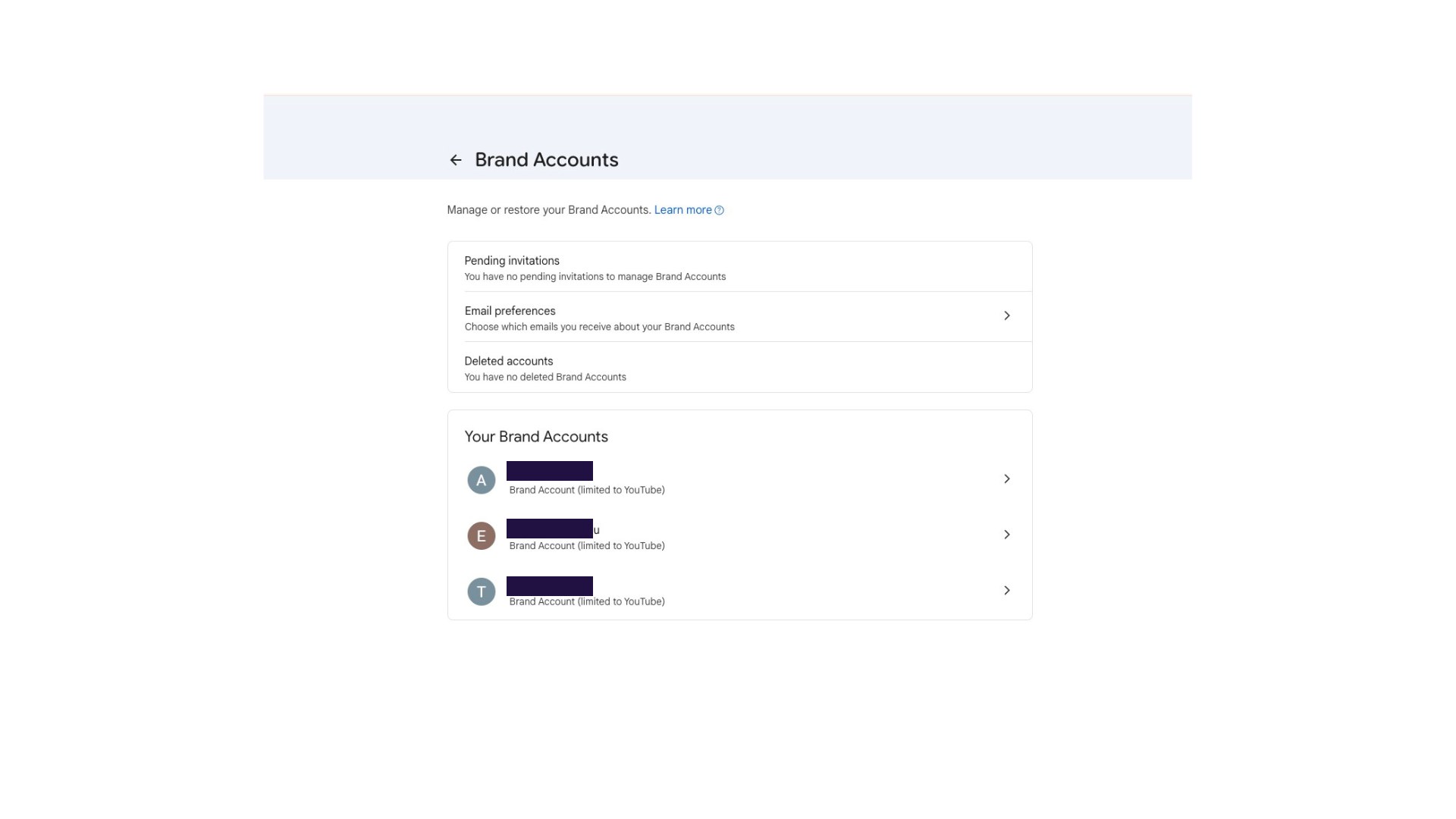The width and height of the screenshot is (1456, 819).
Task: Click the Your Brand Accounts heading
Action: pos(536,436)
